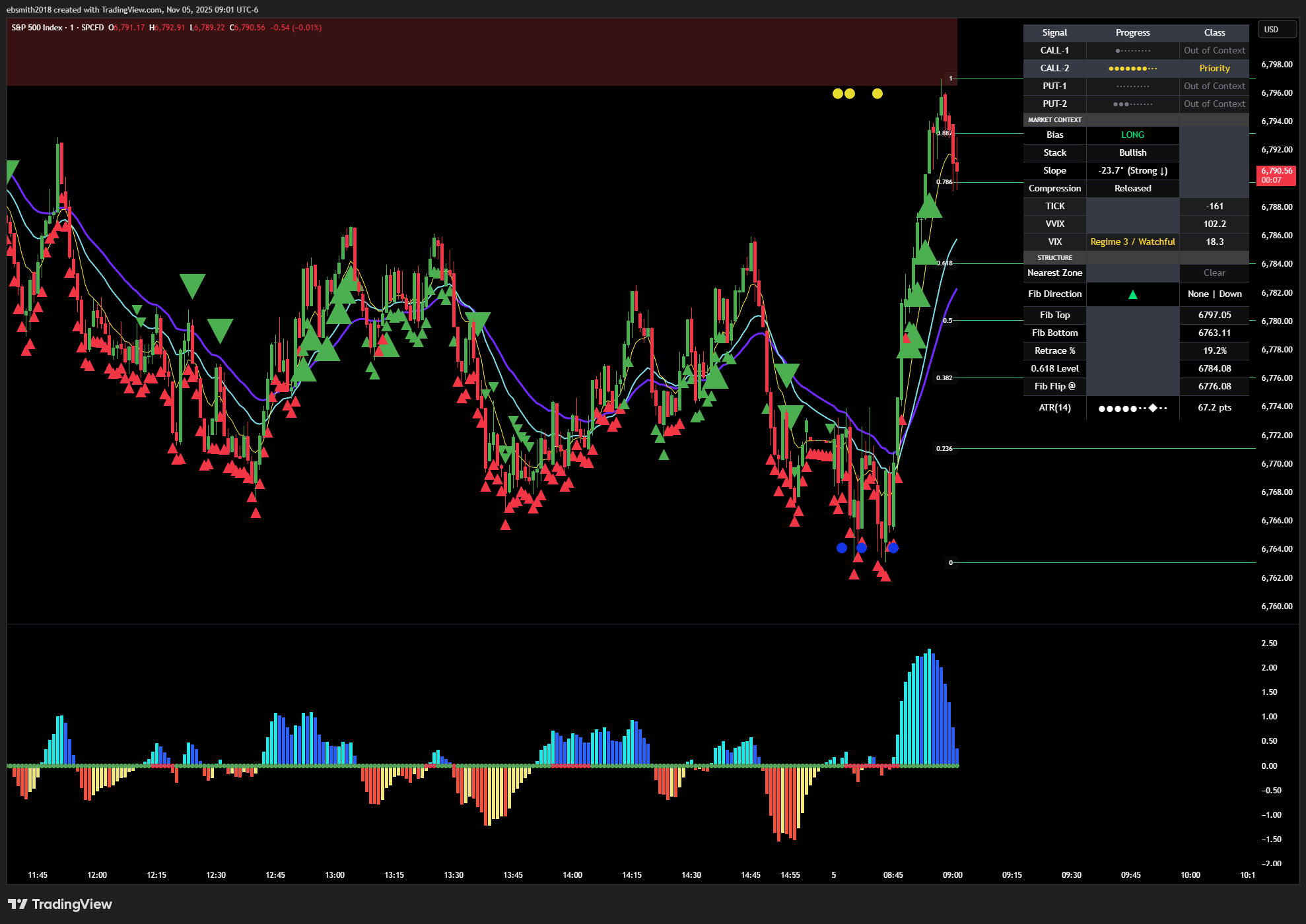Click the LONG bias value

pyautogui.click(x=1132, y=135)
